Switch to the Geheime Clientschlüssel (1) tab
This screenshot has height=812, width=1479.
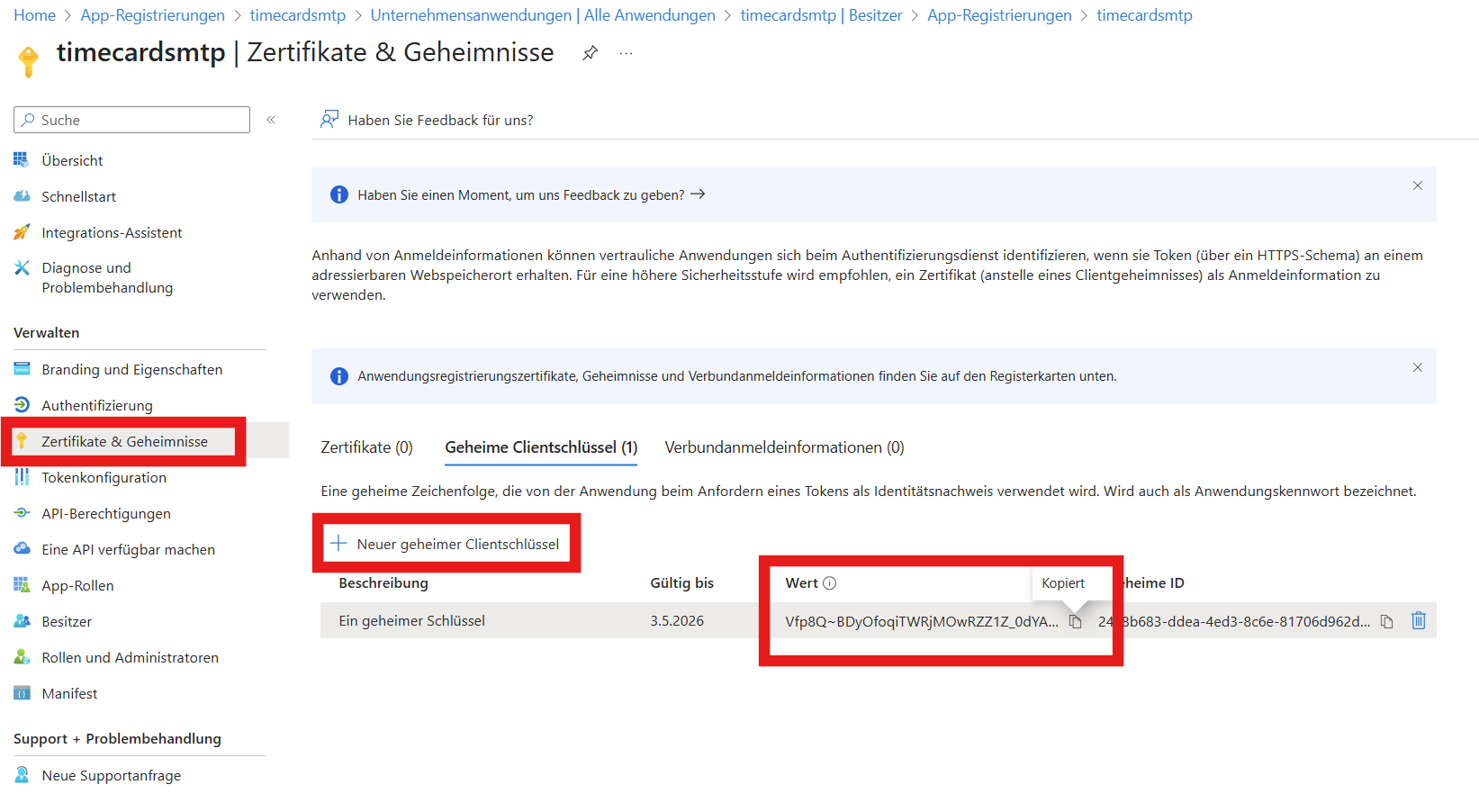(541, 447)
